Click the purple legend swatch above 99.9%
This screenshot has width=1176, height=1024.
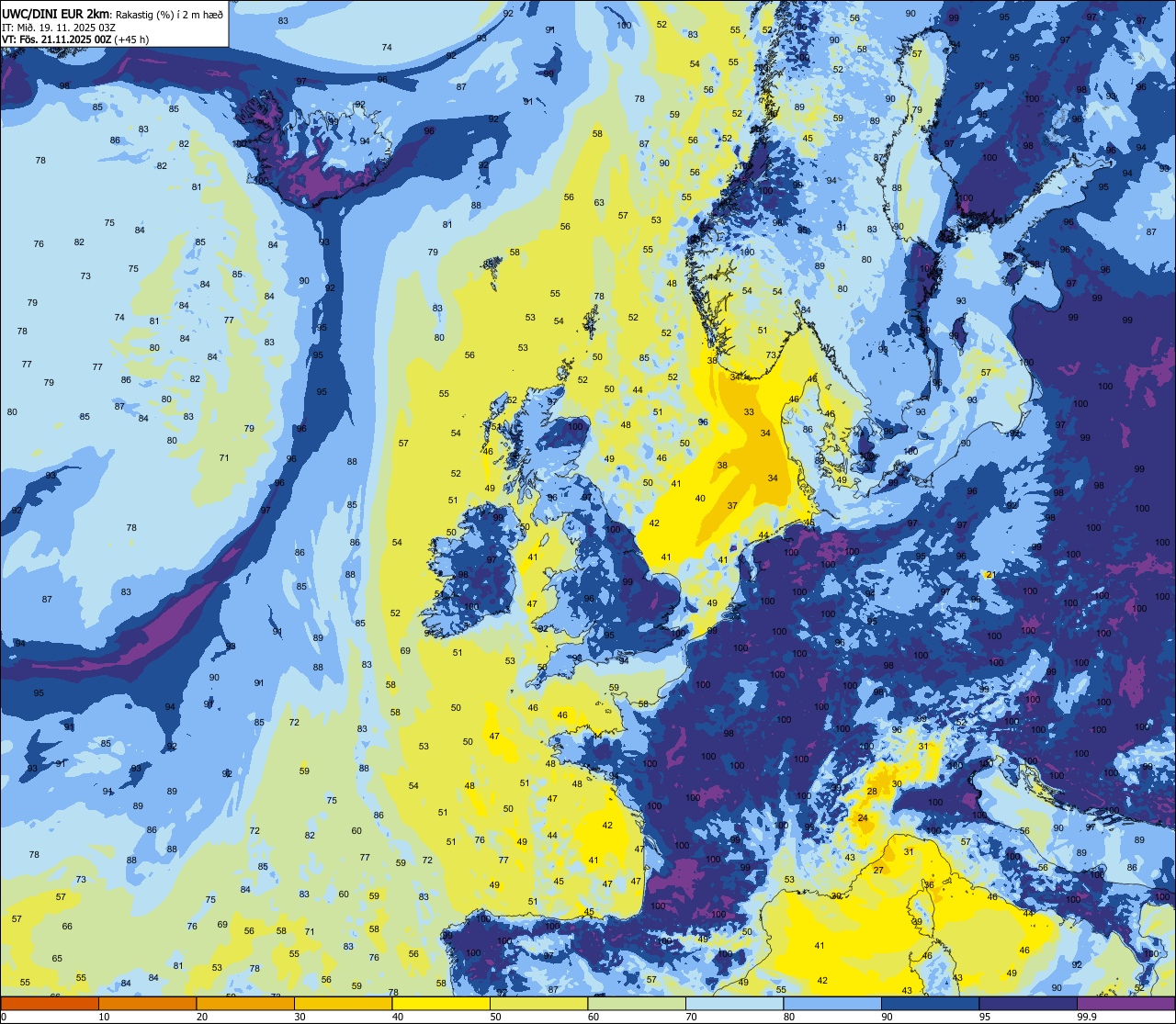(1125, 1003)
